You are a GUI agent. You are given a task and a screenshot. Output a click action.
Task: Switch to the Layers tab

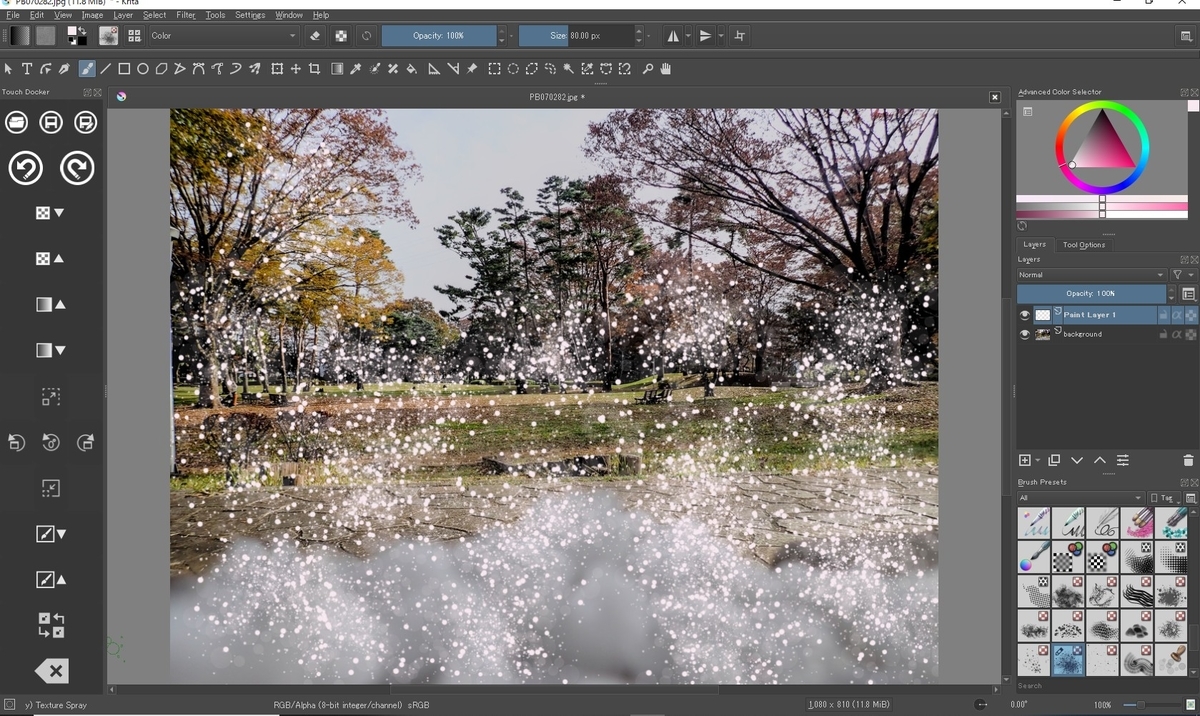click(x=1034, y=244)
